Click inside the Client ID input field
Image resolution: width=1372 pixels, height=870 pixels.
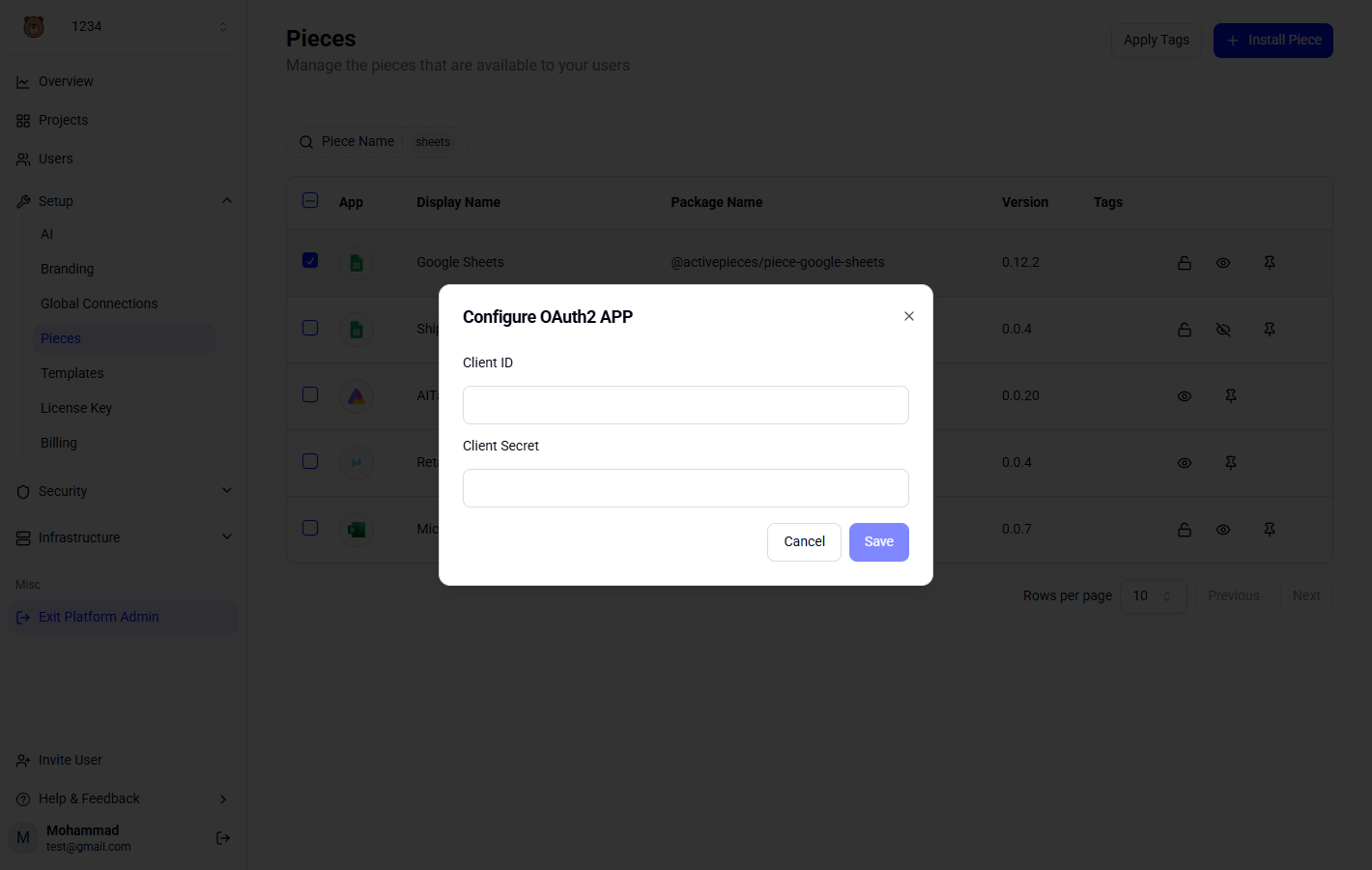pos(685,405)
